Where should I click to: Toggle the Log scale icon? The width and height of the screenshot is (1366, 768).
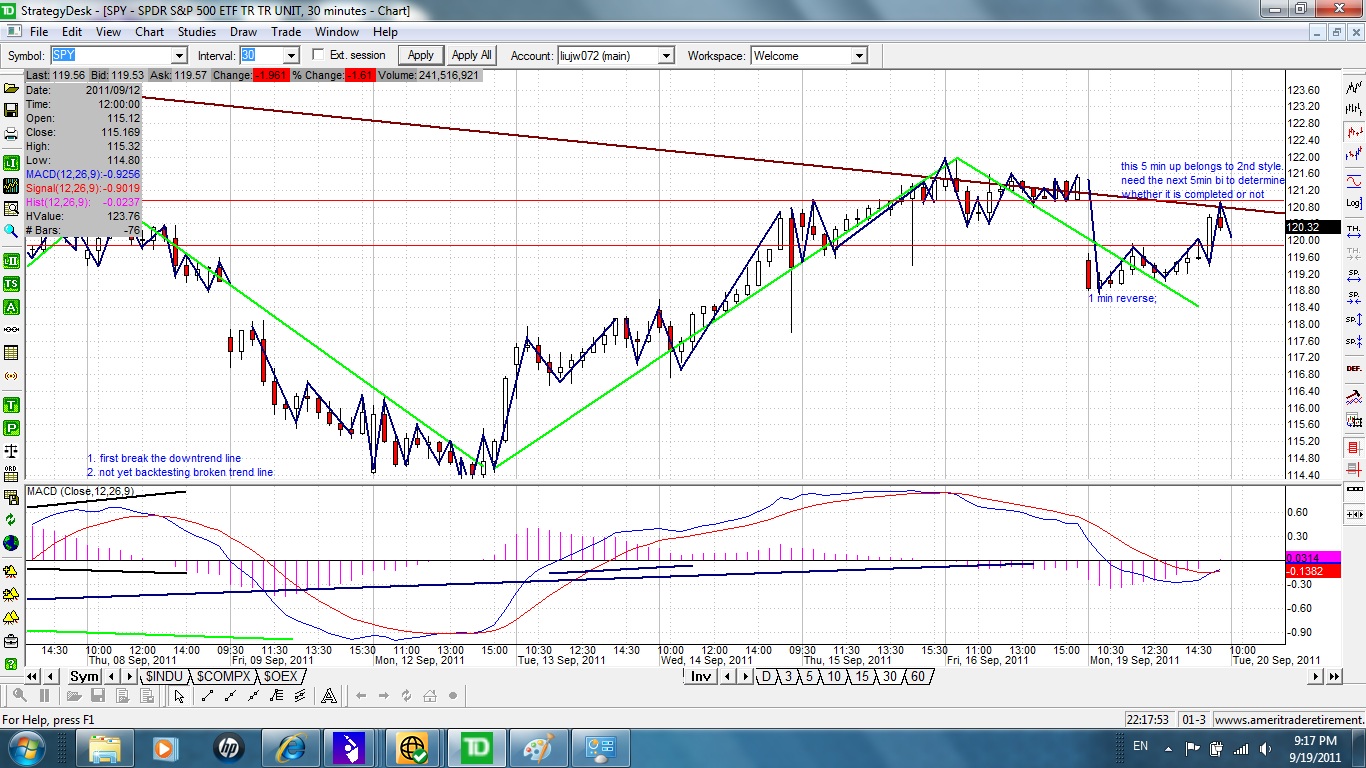tap(1354, 203)
